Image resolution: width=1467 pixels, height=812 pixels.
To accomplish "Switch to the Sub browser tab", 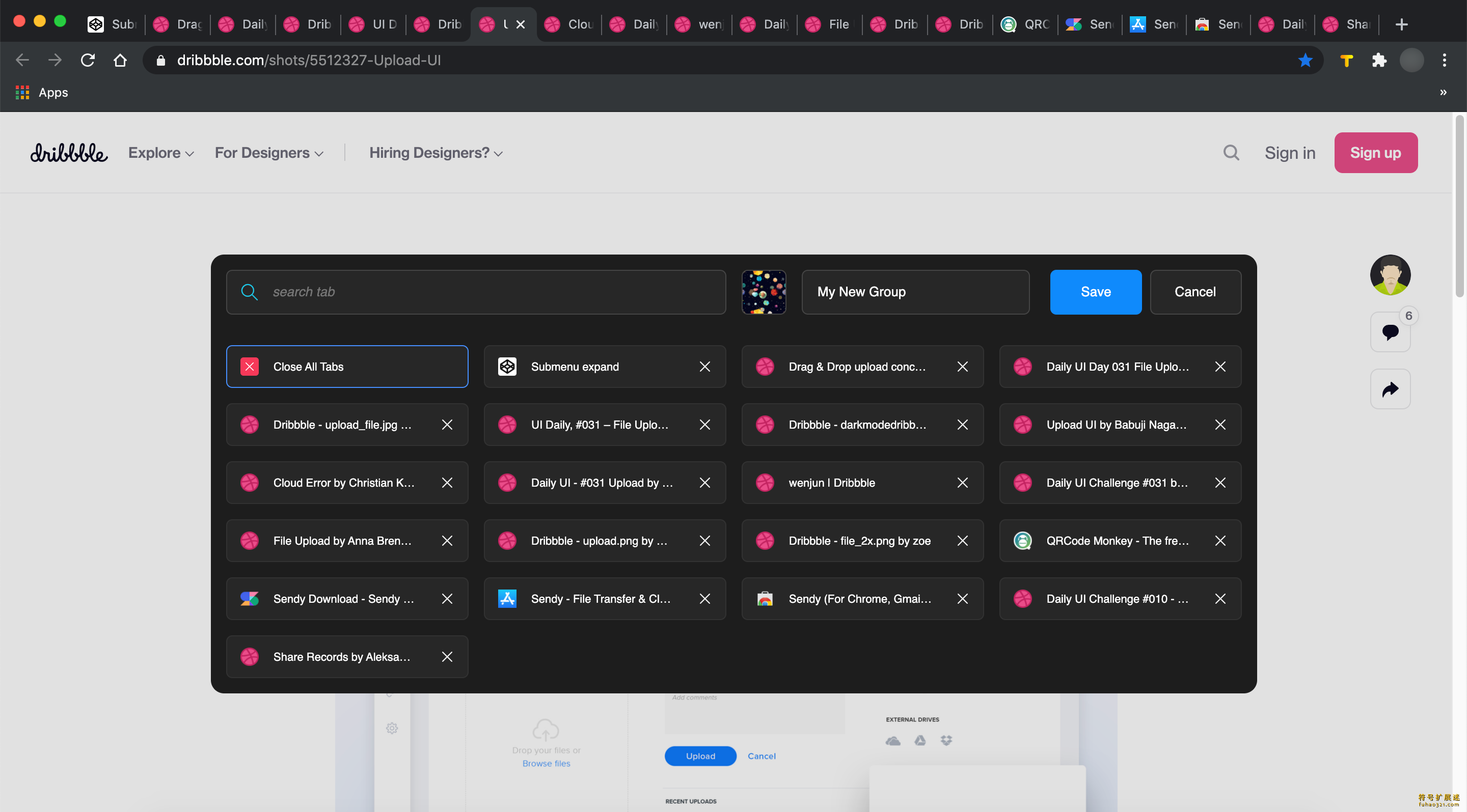I will tap(112, 24).
